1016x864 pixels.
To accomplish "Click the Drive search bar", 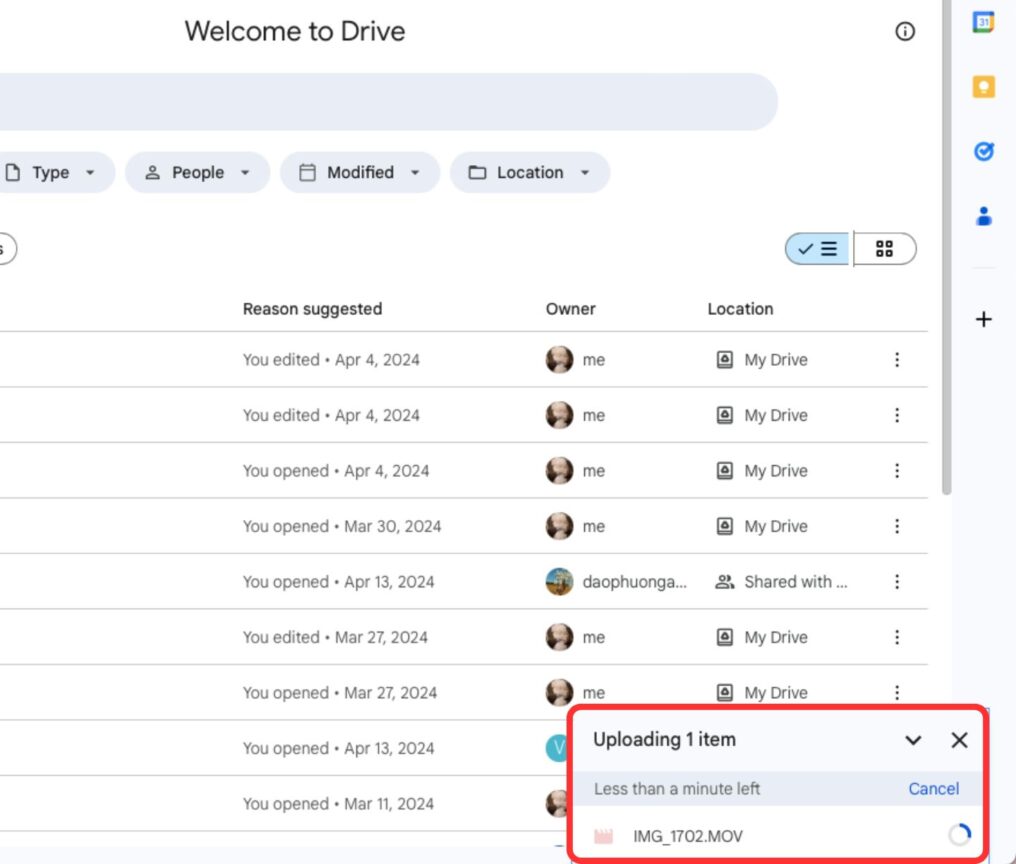I will coord(380,102).
